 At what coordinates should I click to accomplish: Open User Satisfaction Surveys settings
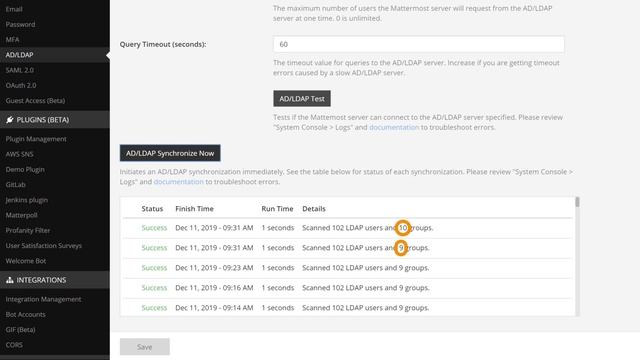pyautogui.click(x=44, y=245)
